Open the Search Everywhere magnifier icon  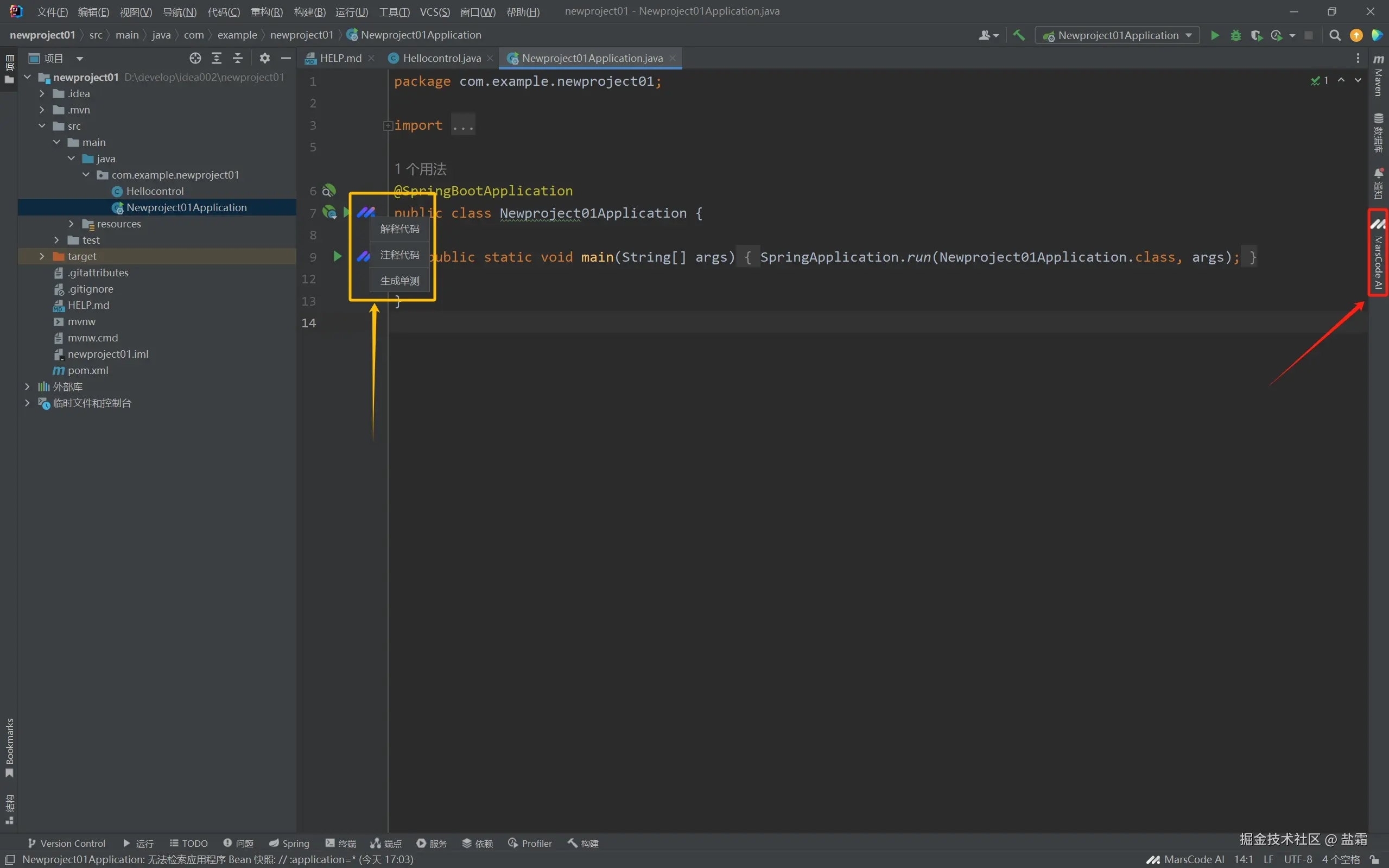click(x=1335, y=36)
